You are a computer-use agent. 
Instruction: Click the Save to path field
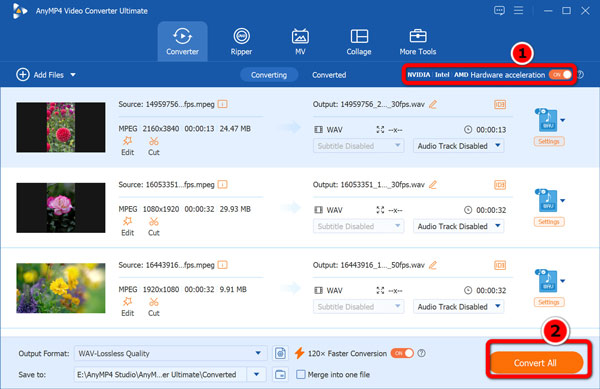160,374
